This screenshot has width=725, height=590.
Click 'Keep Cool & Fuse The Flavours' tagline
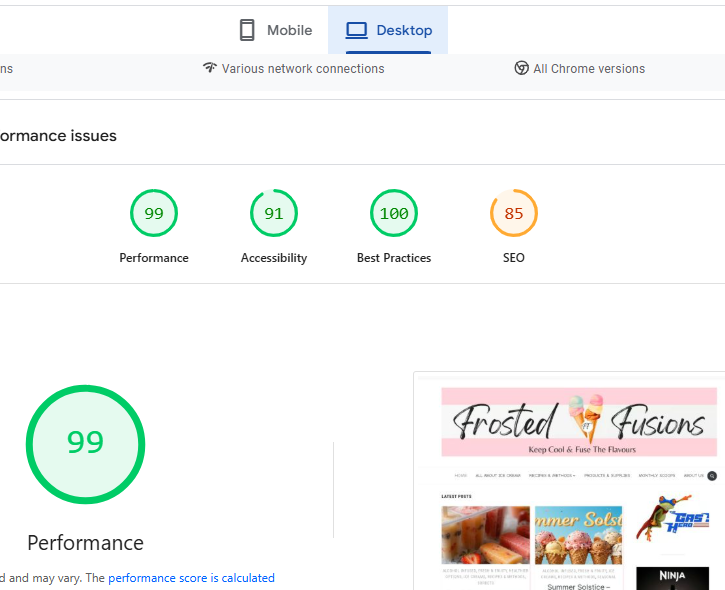(x=582, y=449)
